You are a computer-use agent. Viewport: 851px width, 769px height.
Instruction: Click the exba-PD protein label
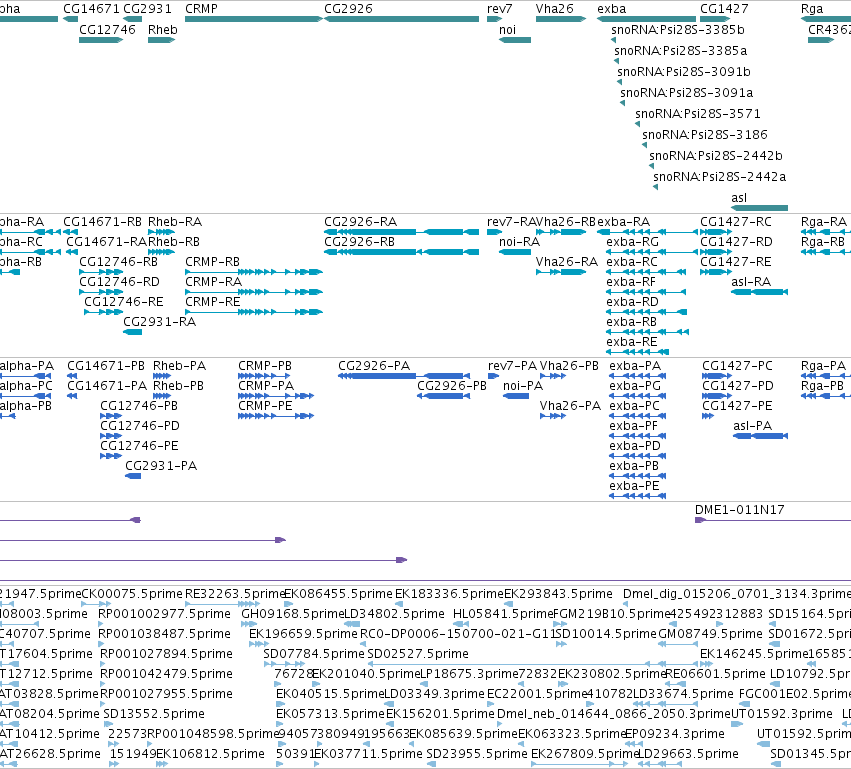pos(635,446)
